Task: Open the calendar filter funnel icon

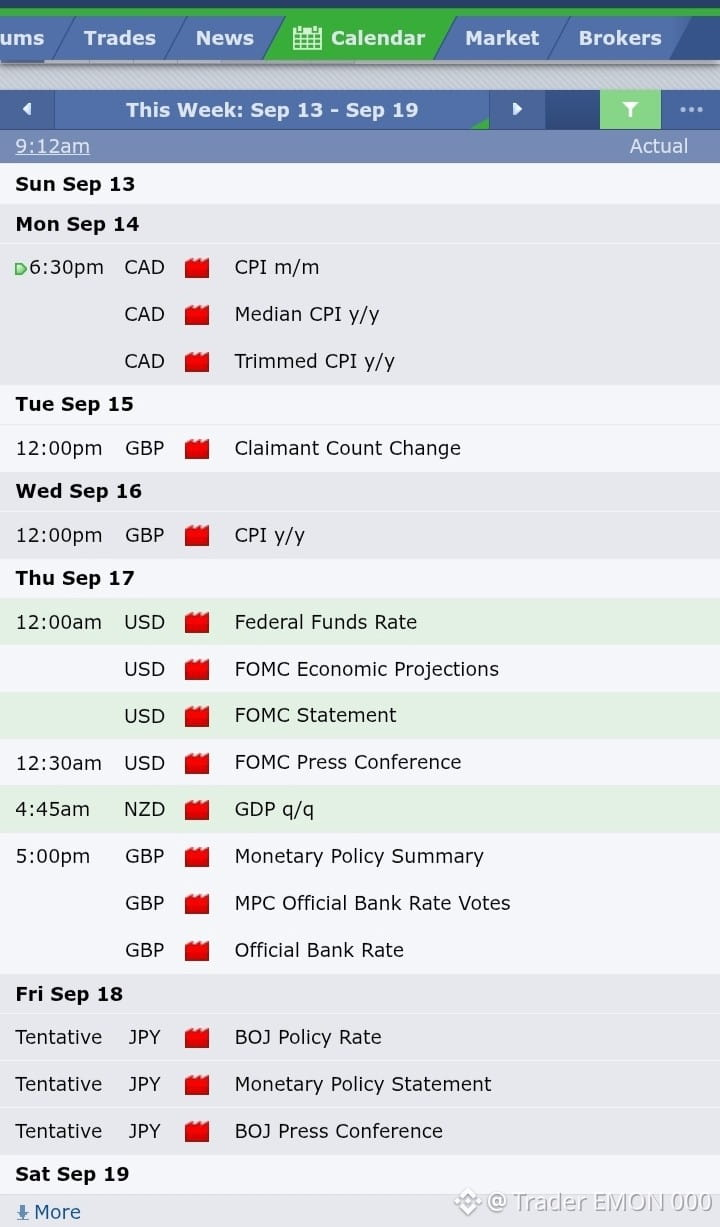Action: (630, 109)
